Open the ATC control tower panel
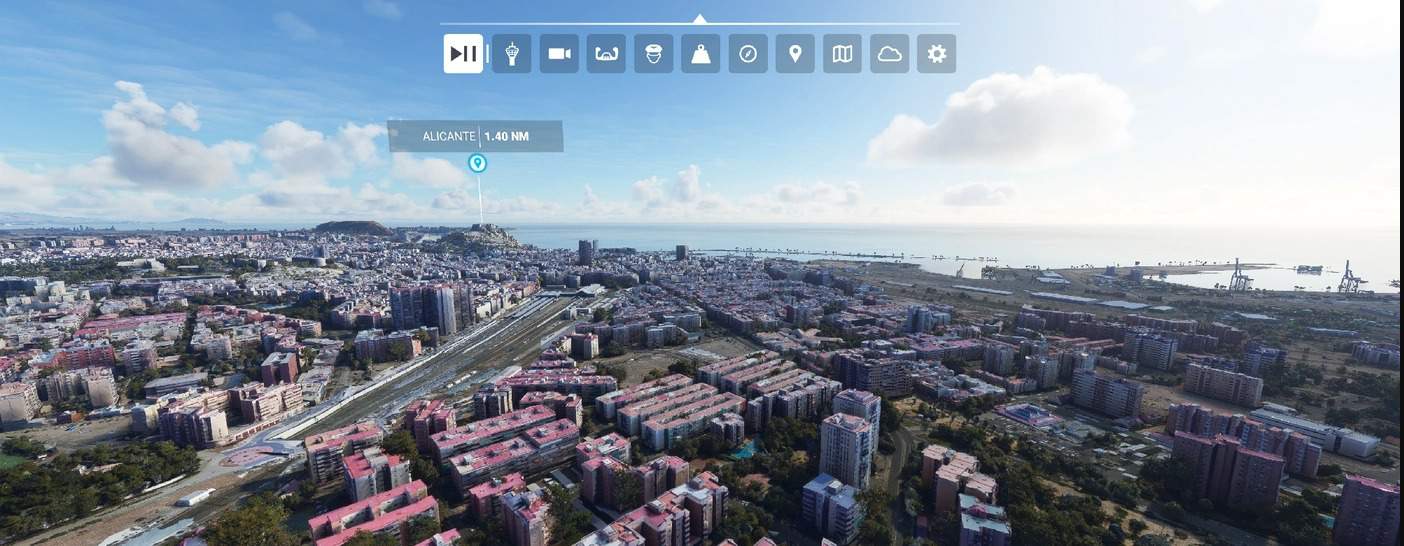Image resolution: width=1404 pixels, height=546 pixels. pos(512,54)
